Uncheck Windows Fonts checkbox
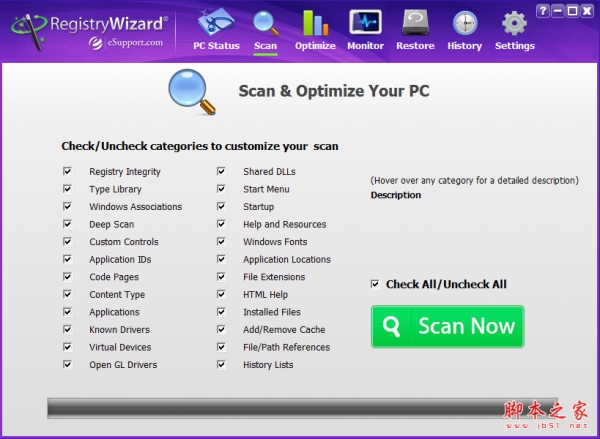 tap(222, 242)
